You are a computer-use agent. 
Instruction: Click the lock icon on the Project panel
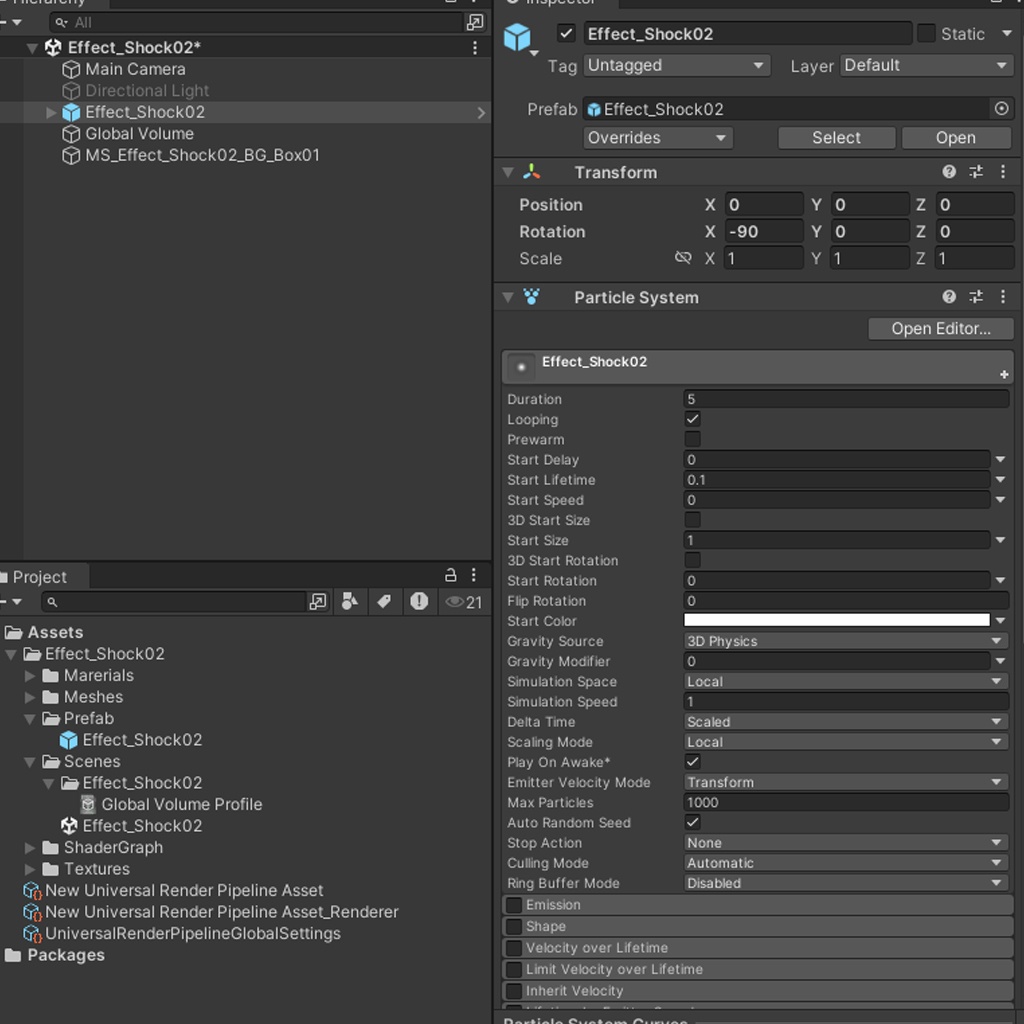pyautogui.click(x=452, y=575)
